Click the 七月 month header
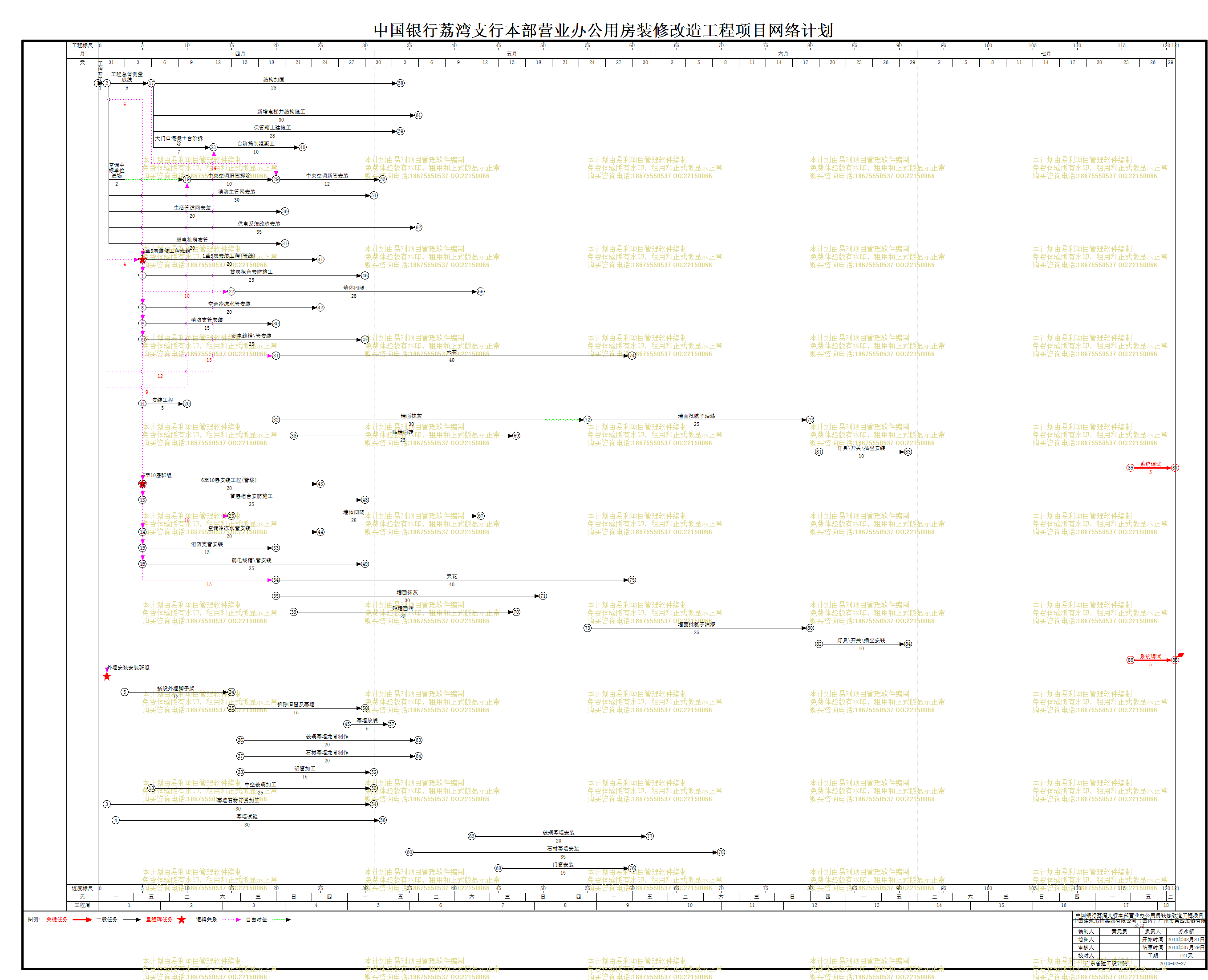This screenshot has height=980, width=1208. click(1046, 54)
